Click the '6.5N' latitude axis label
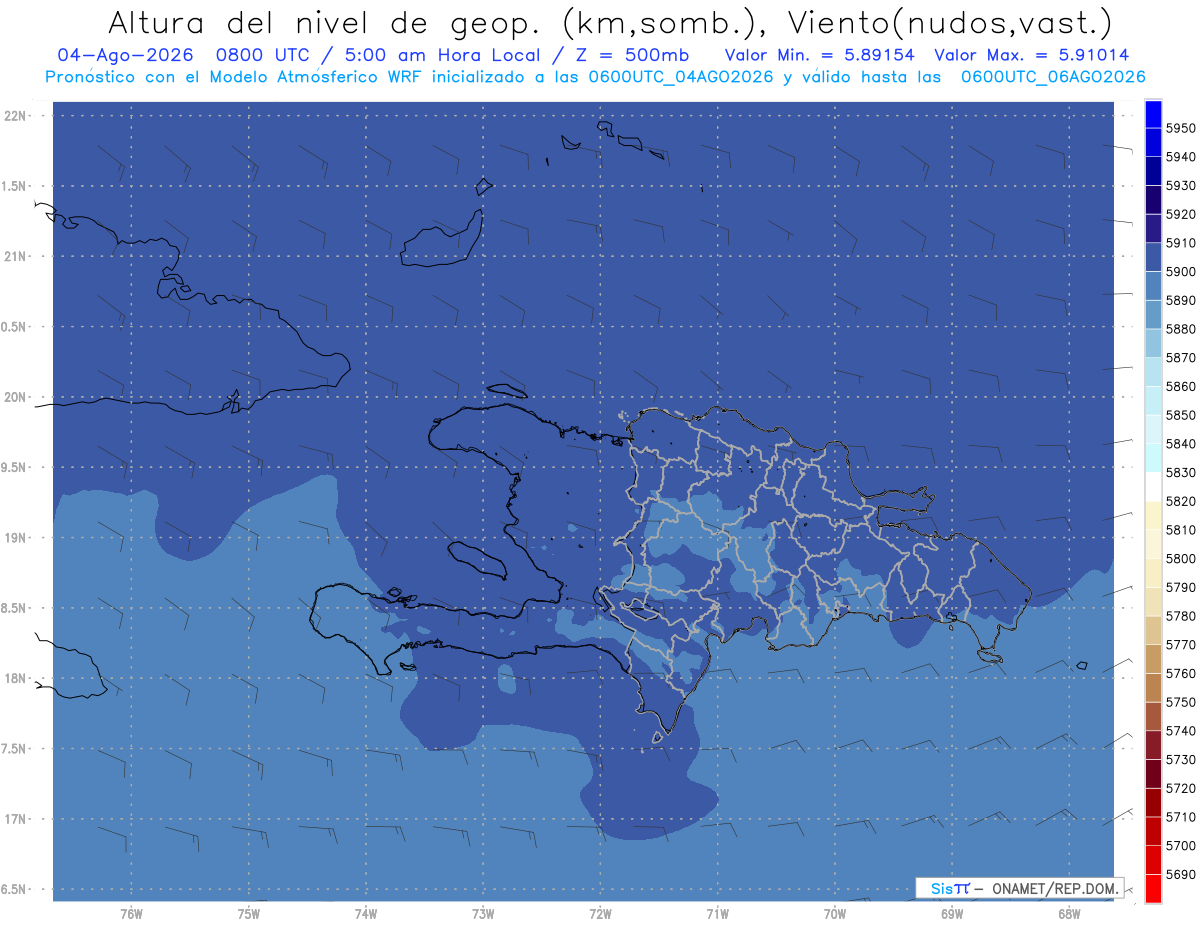The image size is (1200, 927). [x=14, y=889]
